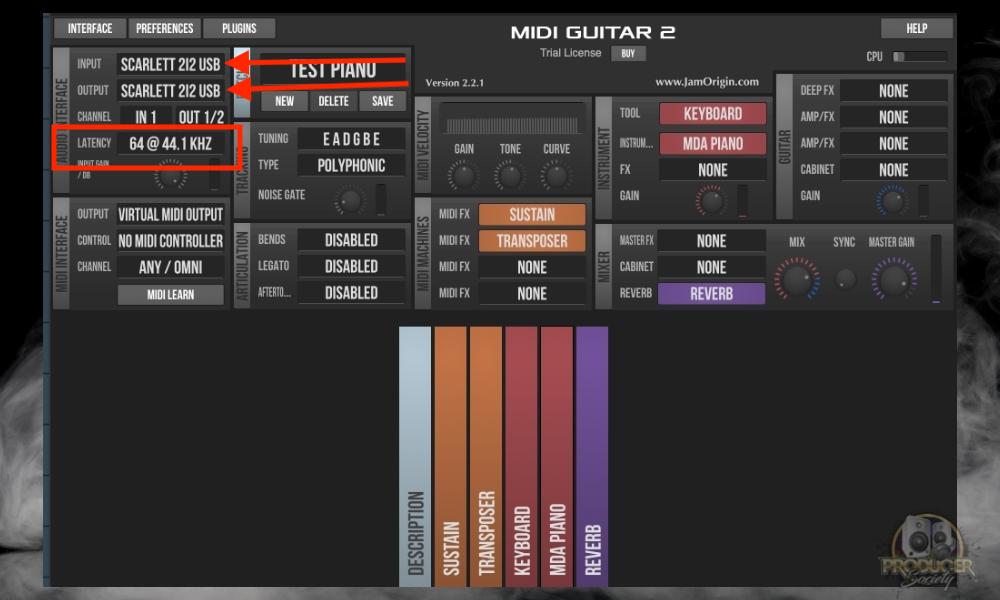
Task: Click the MIDI Velocity Curve knob
Action: click(556, 175)
